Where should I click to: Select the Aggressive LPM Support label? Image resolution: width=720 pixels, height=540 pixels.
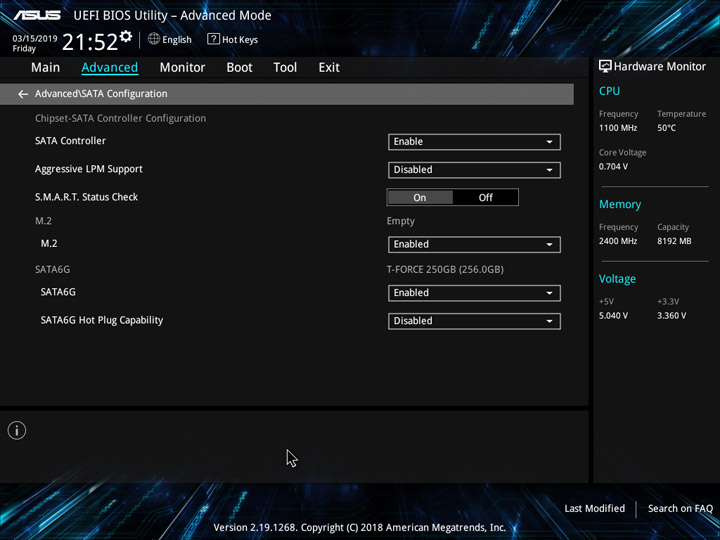tap(89, 169)
